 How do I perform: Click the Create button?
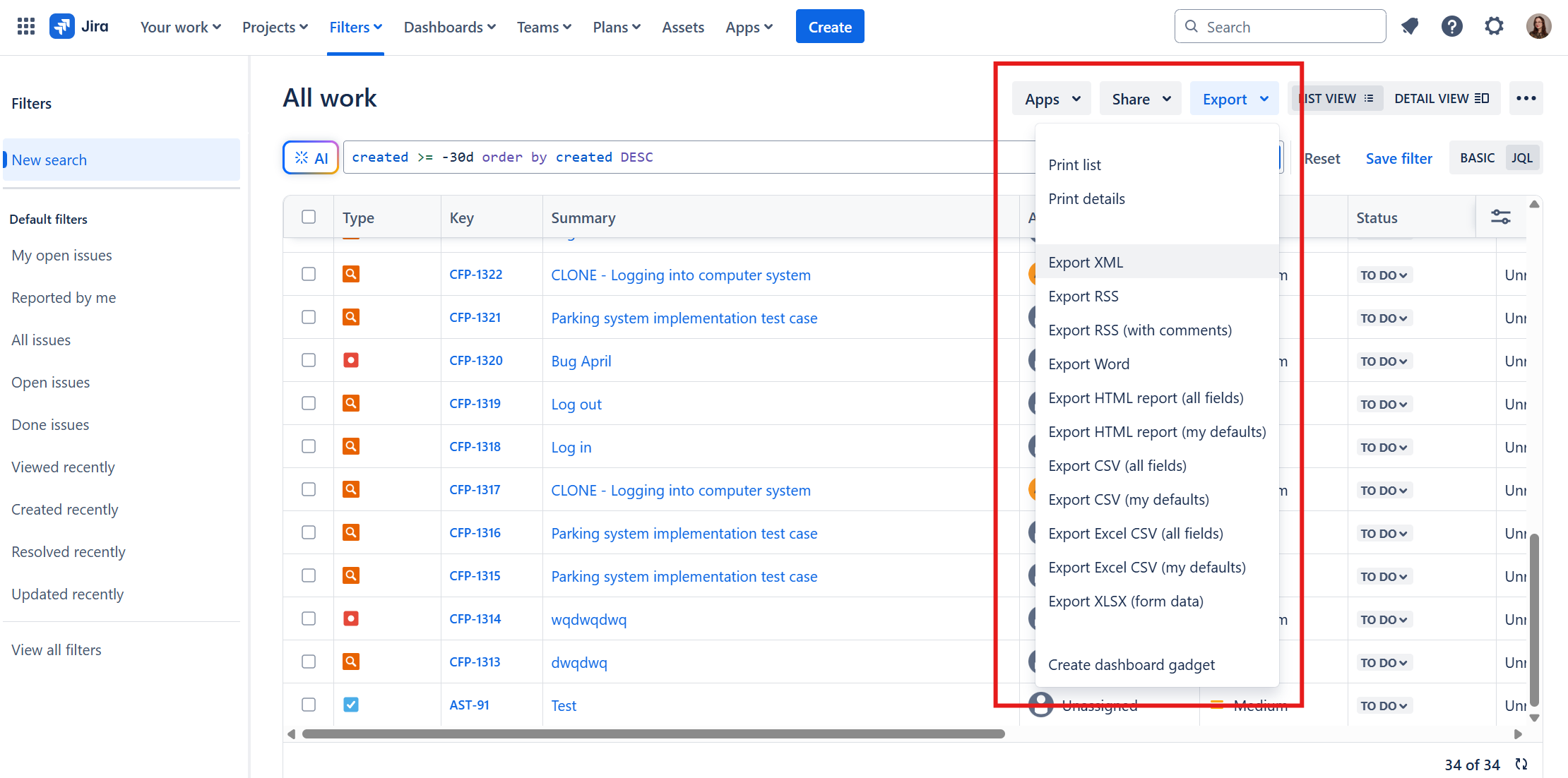click(x=830, y=27)
